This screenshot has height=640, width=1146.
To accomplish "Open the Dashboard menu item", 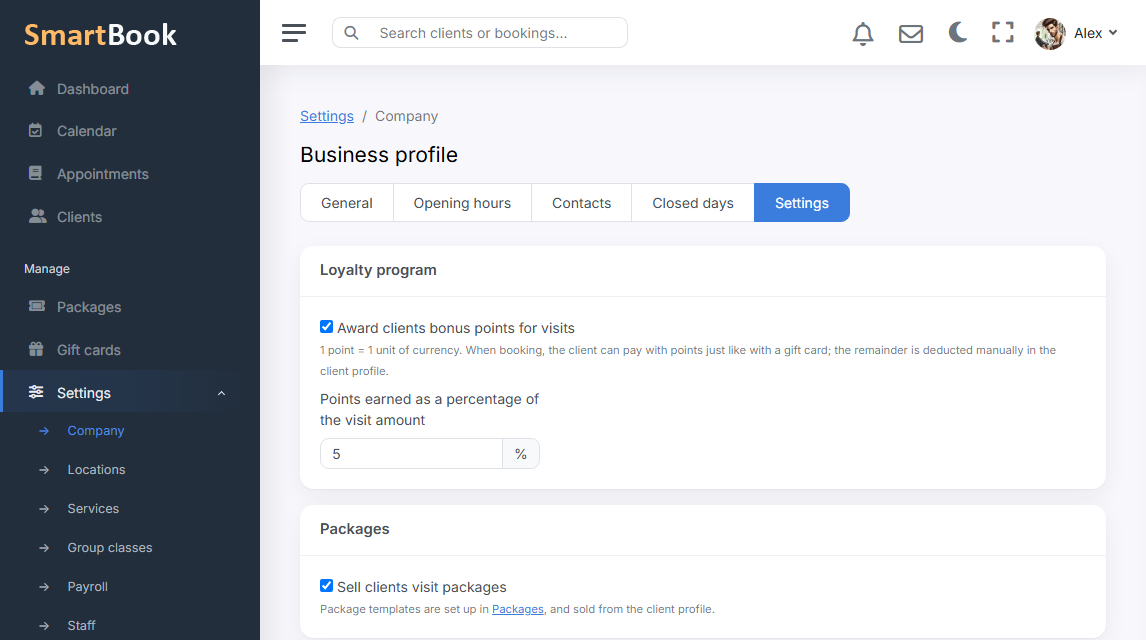I will tap(93, 88).
